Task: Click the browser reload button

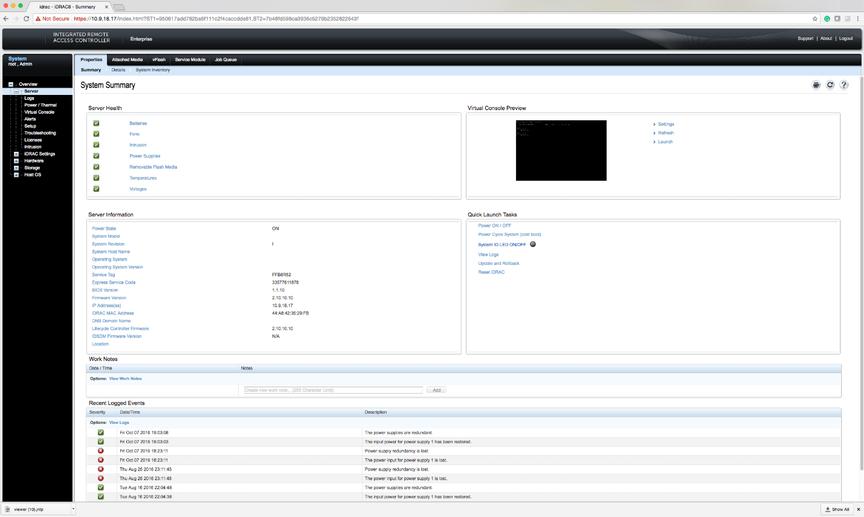Action: coord(26,18)
